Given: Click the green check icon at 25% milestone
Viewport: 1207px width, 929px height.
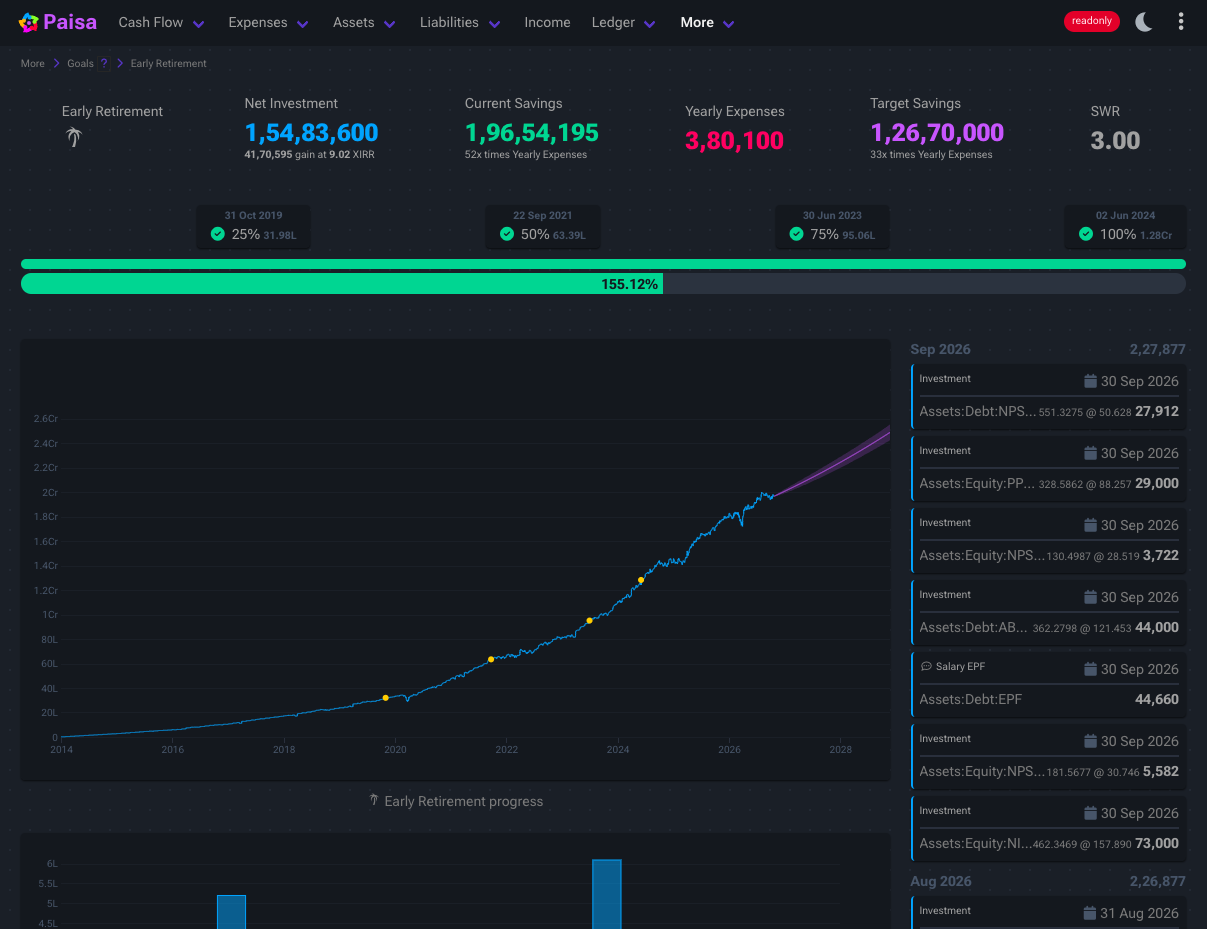Looking at the screenshot, I should (x=218, y=234).
